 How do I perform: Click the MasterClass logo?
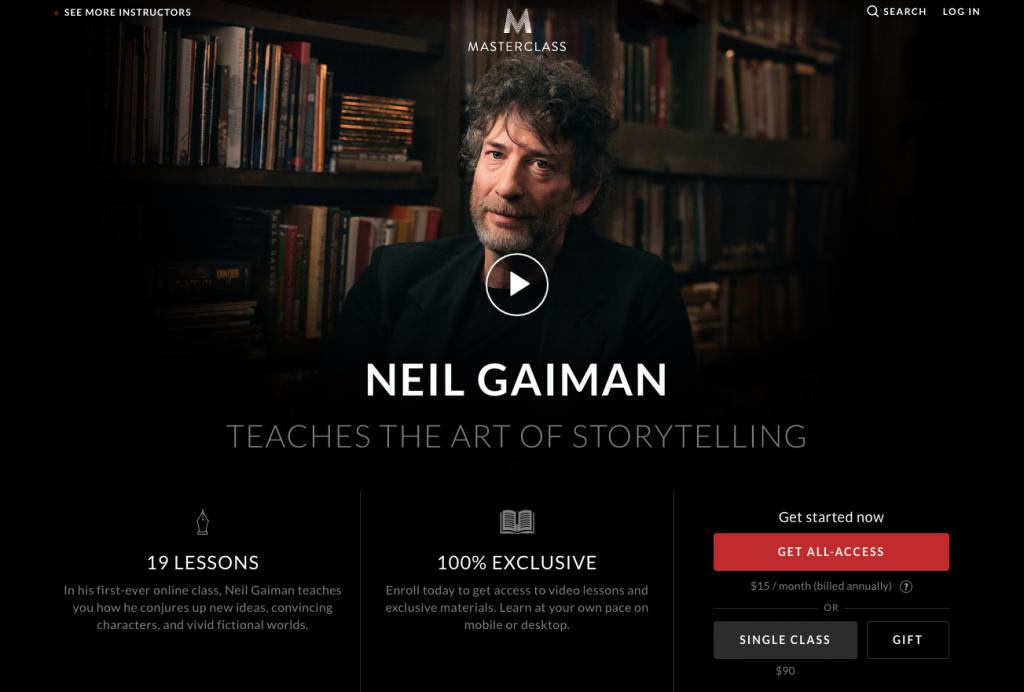[517, 30]
